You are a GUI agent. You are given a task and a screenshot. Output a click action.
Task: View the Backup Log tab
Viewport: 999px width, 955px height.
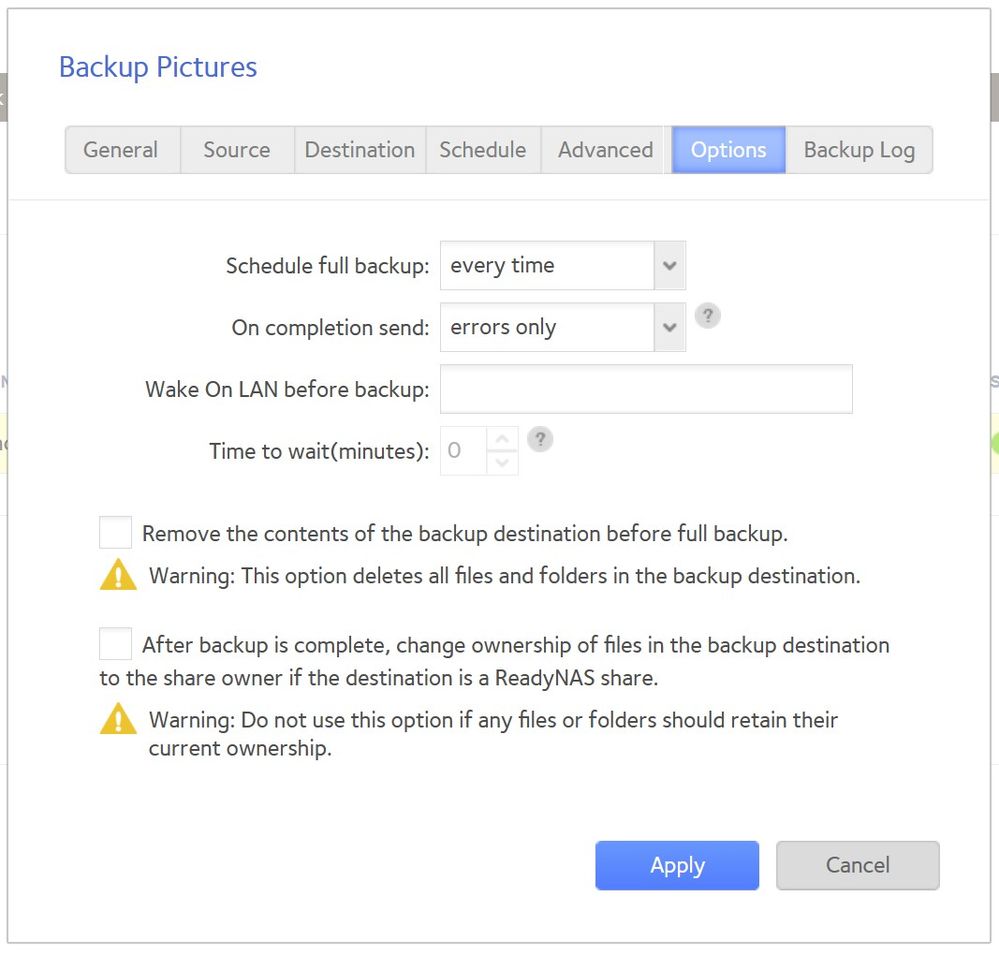pos(859,150)
